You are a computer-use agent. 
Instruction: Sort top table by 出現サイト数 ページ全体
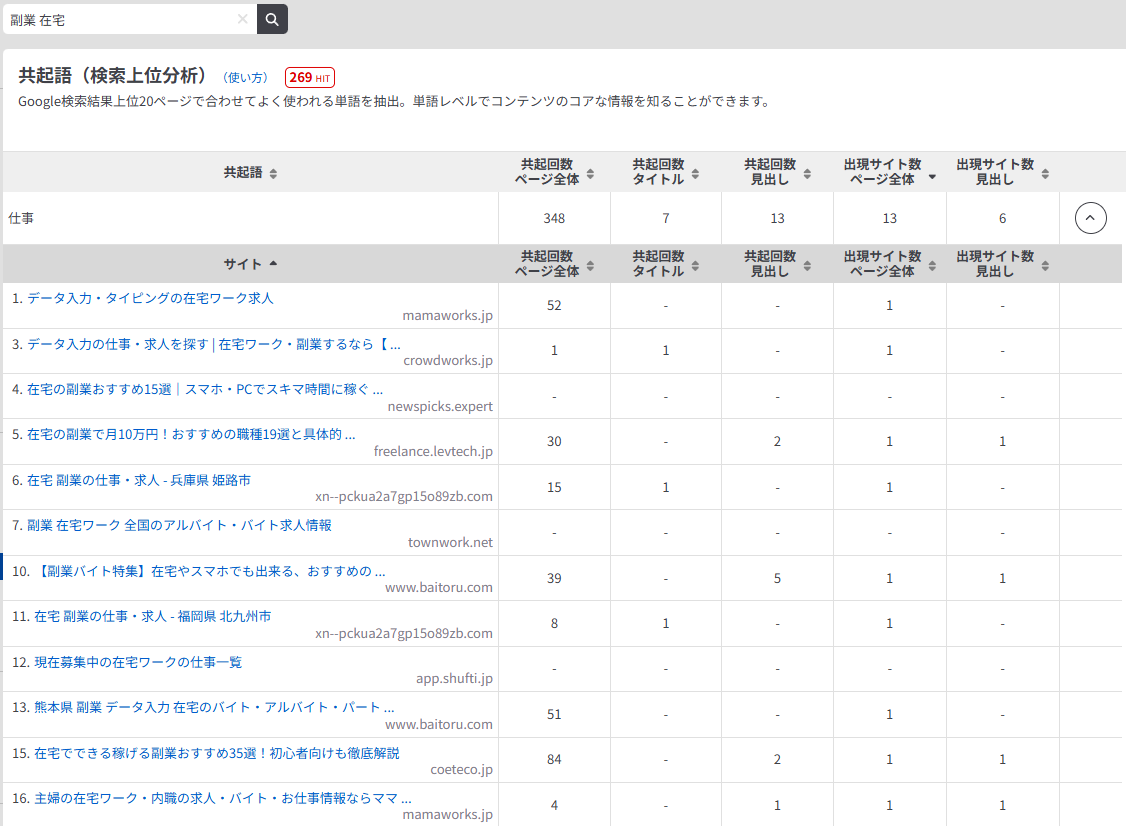click(x=889, y=172)
